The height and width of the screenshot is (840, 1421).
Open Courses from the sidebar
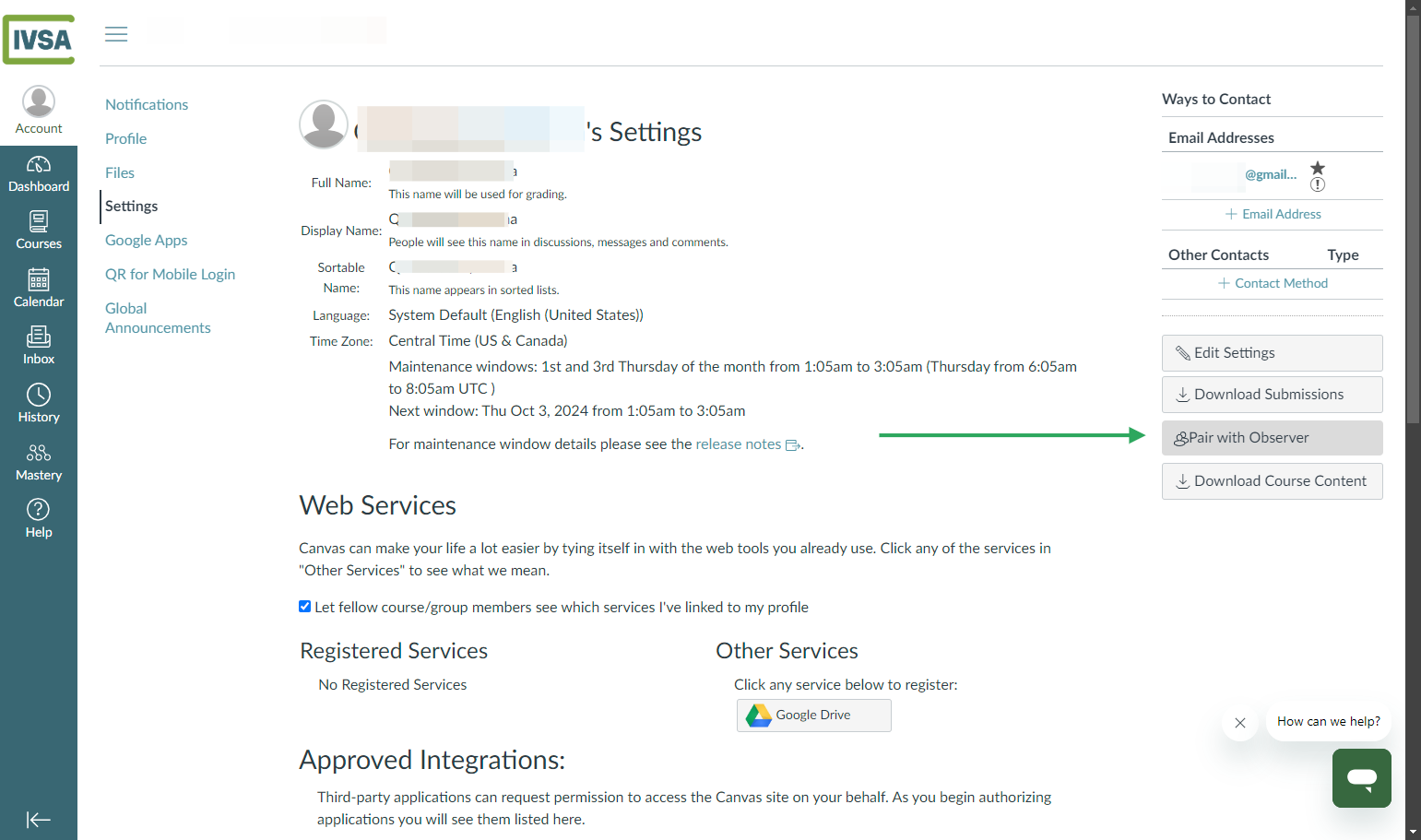pyautogui.click(x=39, y=231)
